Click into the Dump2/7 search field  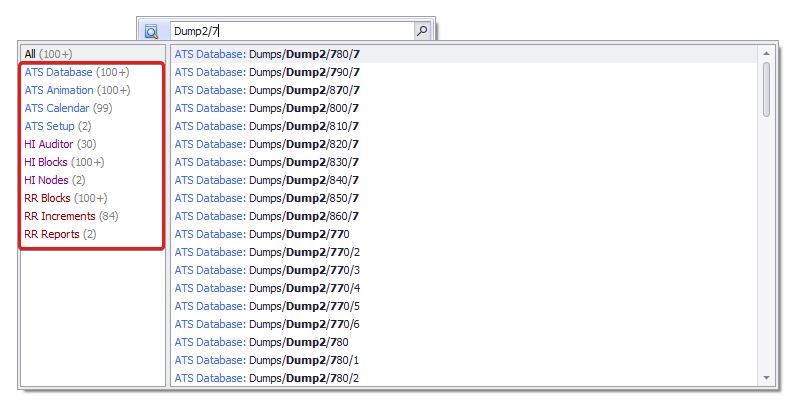(x=292, y=31)
